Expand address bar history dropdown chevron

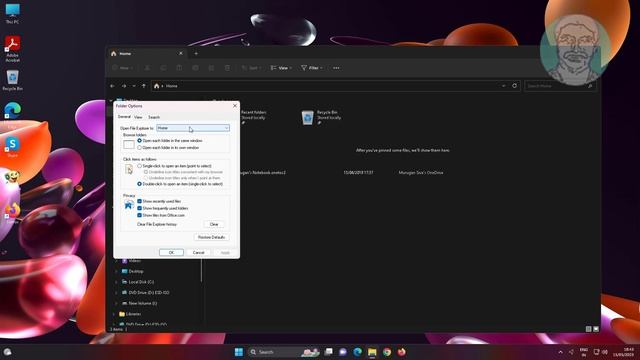pos(504,86)
